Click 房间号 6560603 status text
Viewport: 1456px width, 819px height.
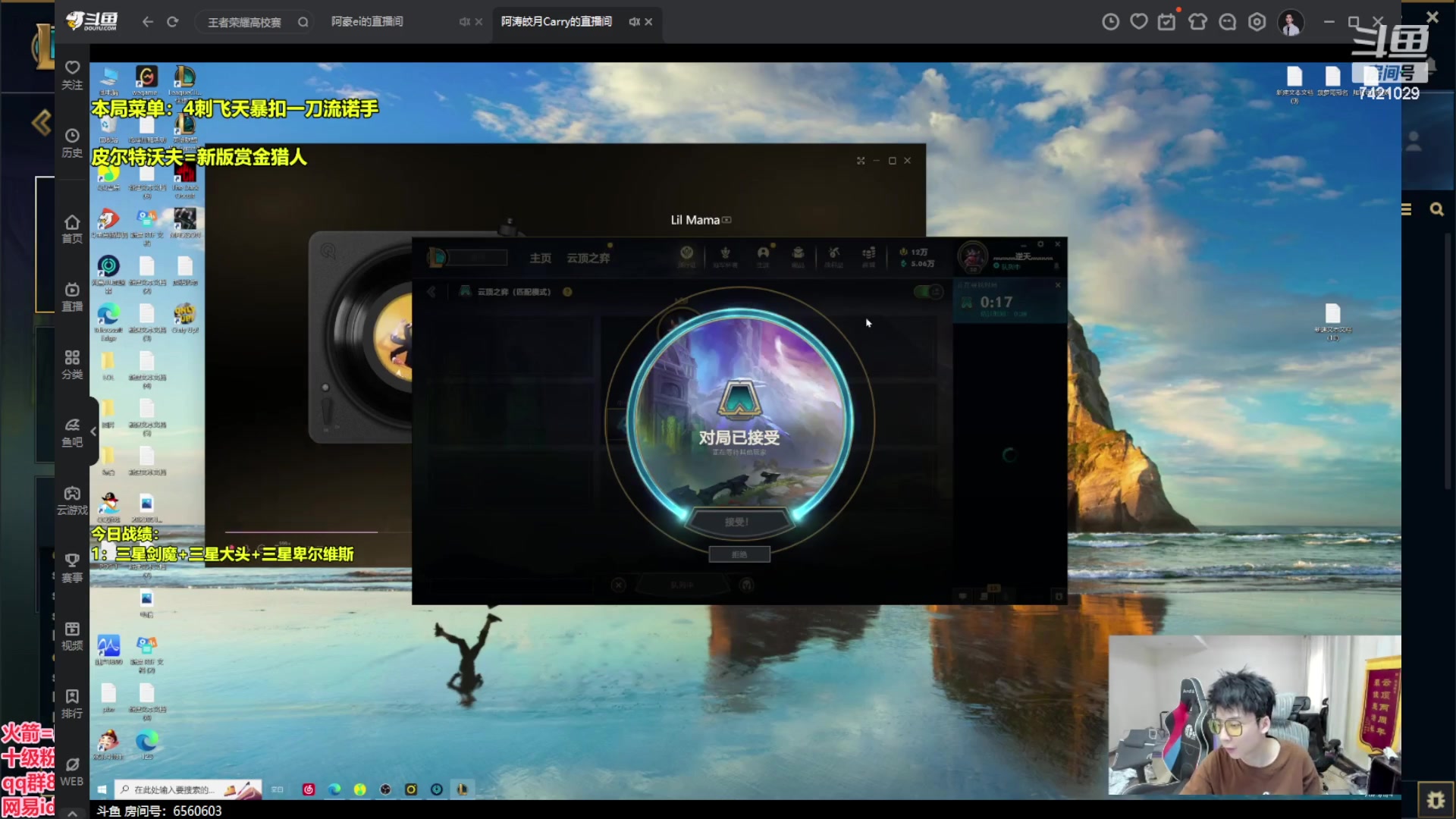point(159,811)
